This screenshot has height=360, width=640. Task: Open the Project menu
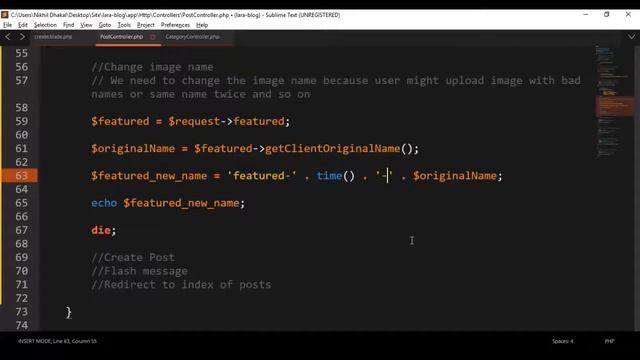pyautogui.click(x=145, y=25)
